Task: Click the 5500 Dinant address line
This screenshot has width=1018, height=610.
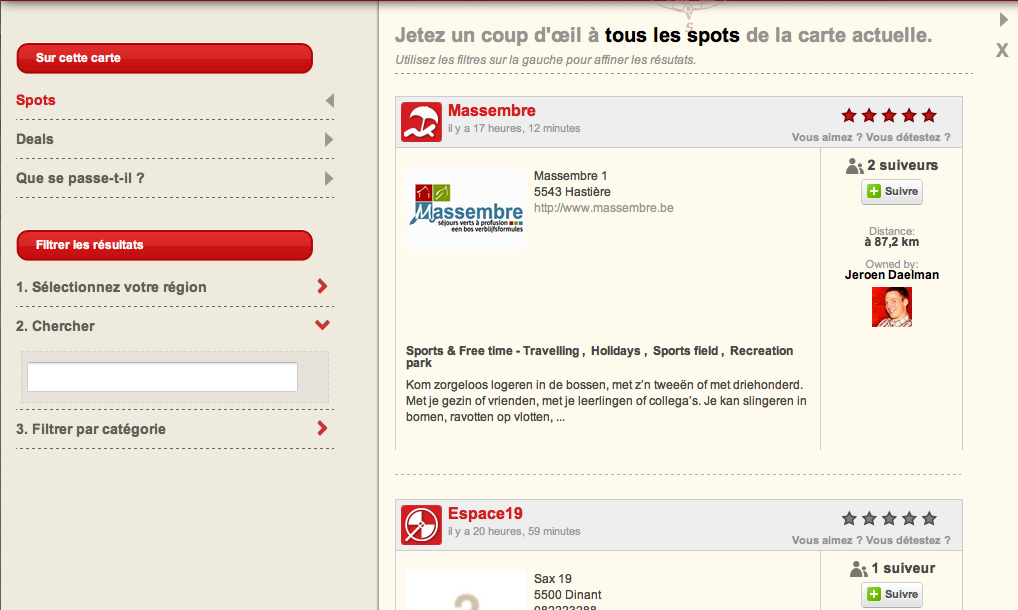Action: click(x=567, y=594)
